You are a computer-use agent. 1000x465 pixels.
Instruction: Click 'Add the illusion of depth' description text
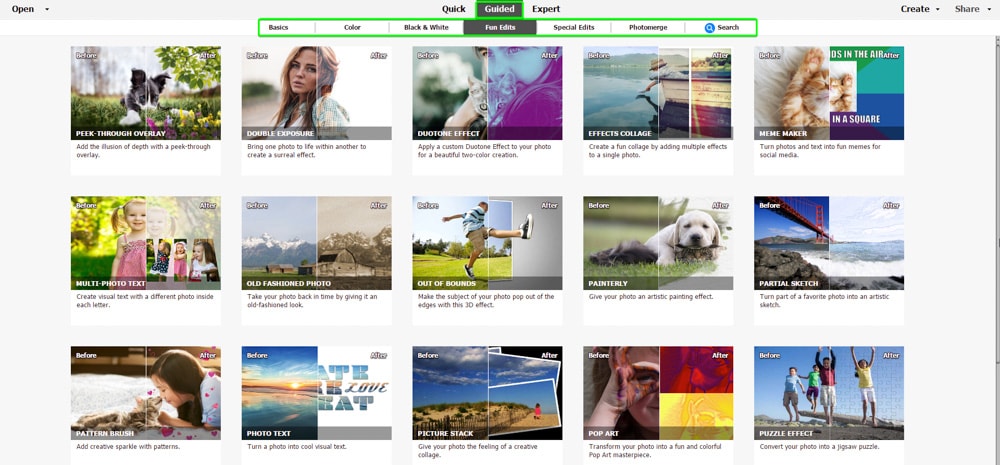pos(143,151)
